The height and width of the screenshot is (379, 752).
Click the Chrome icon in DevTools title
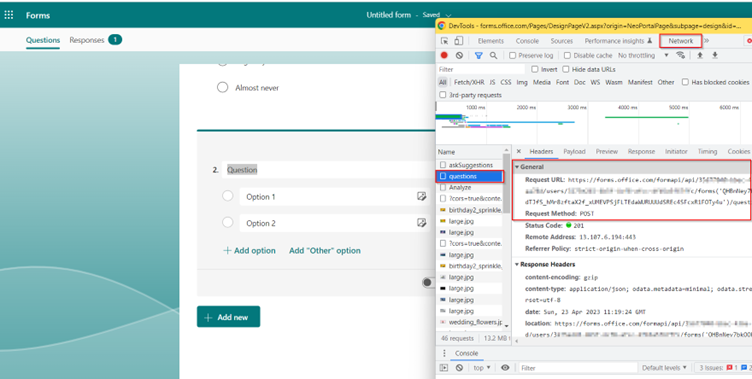pos(441,26)
